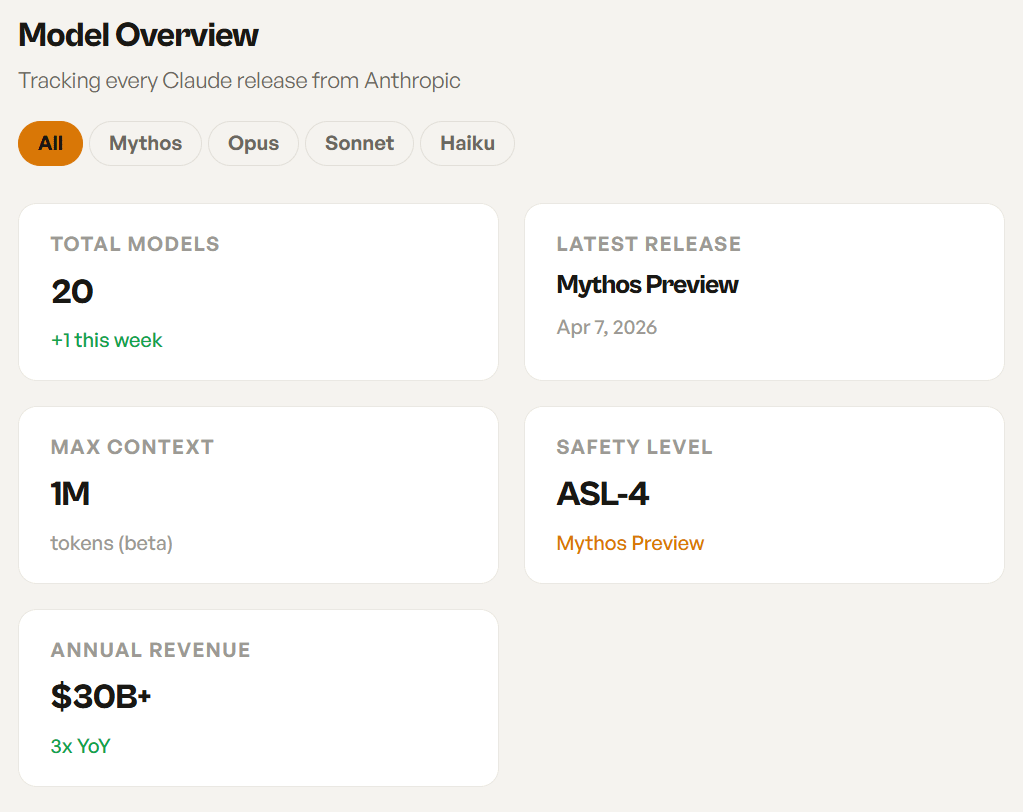Click the '1M' context value

click(70, 494)
